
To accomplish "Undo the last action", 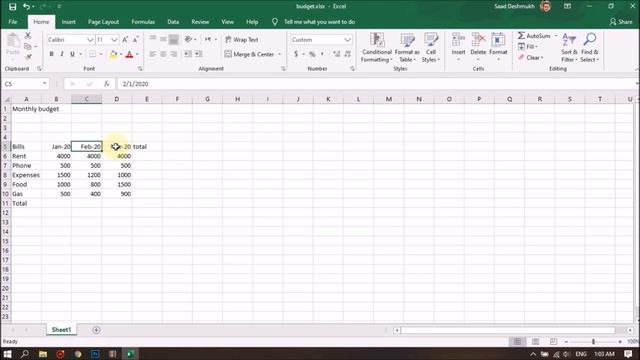I will point(26,7).
